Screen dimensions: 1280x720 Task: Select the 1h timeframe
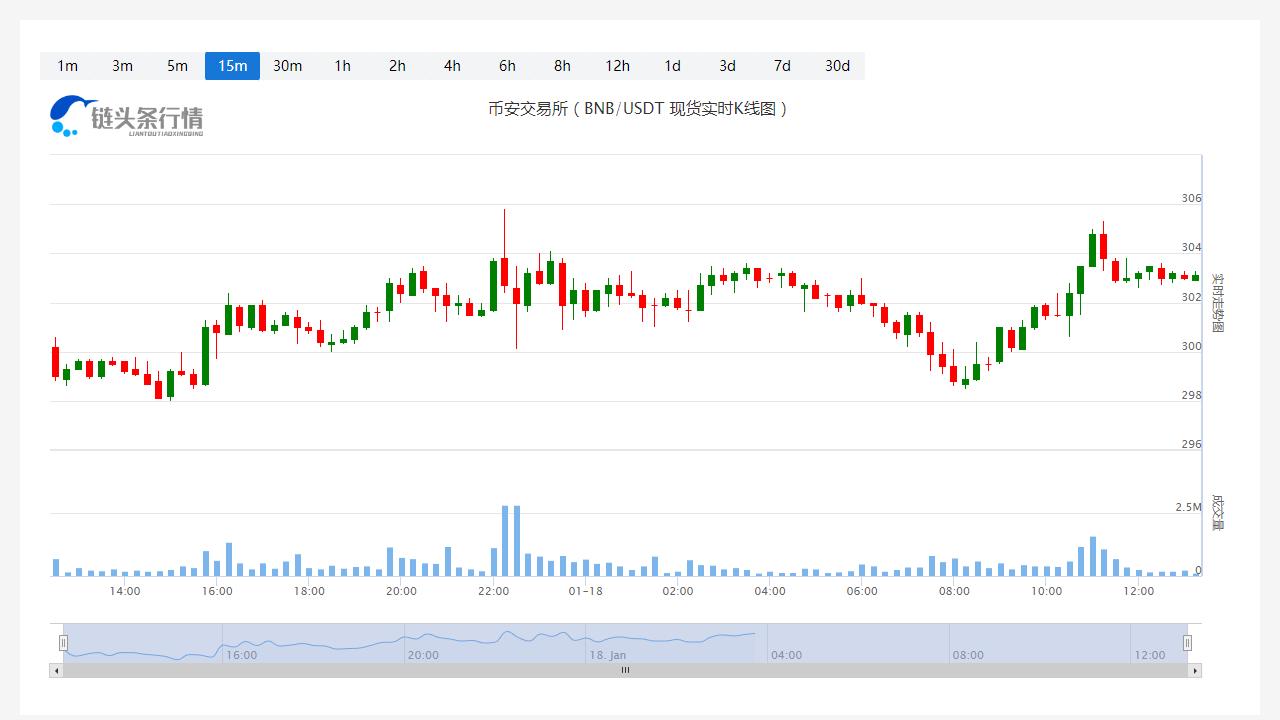342,66
